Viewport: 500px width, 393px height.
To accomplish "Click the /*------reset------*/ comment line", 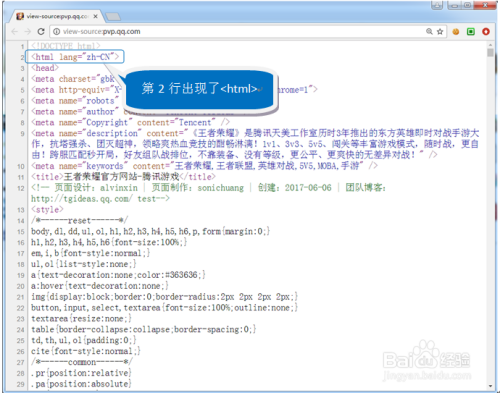I will pyautogui.click(x=79, y=221).
